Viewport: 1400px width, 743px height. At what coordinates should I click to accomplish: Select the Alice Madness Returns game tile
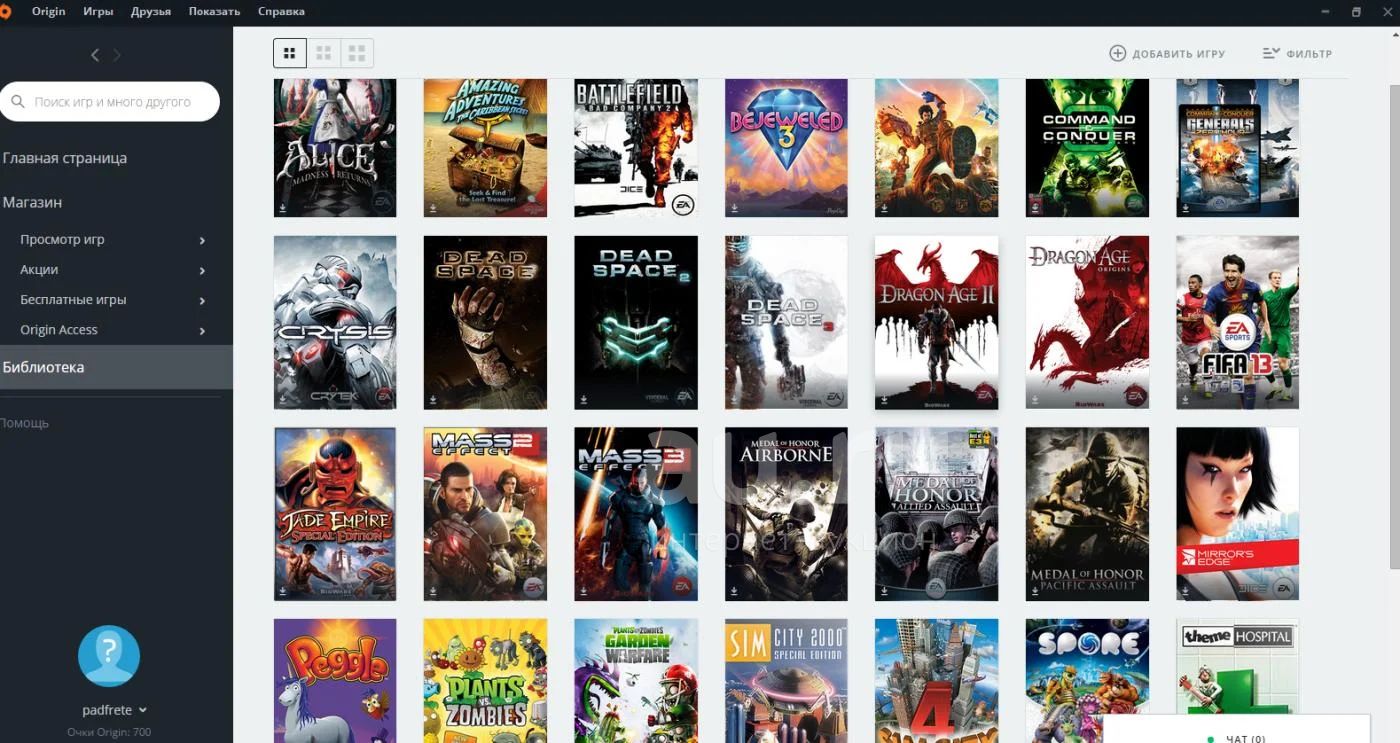[335, 148]
